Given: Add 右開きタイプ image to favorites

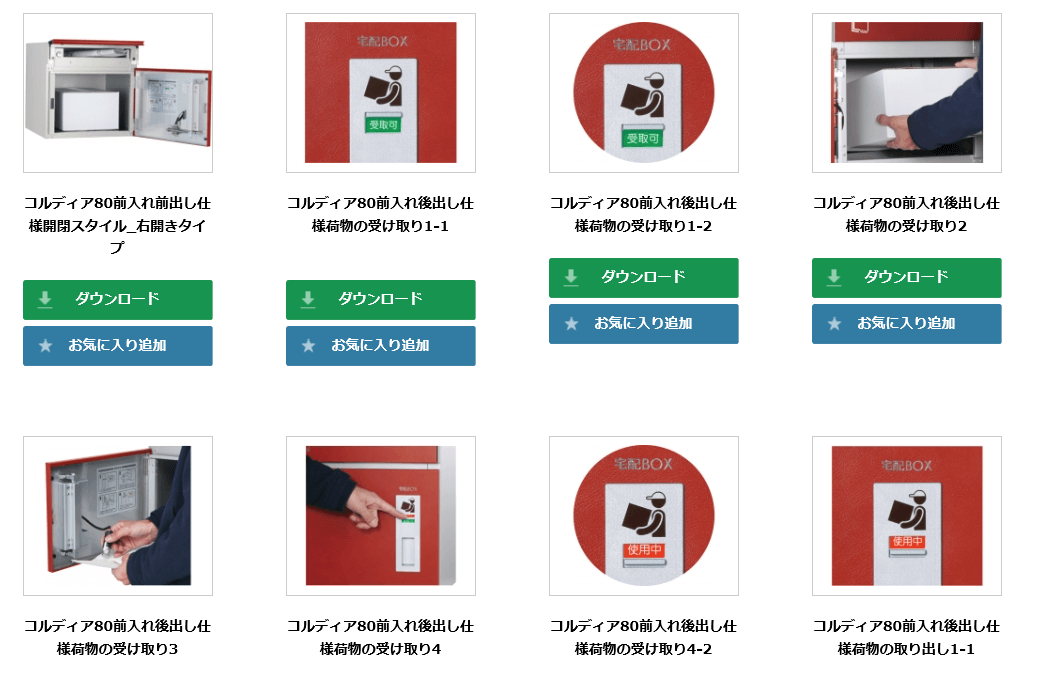Looking at the screenshot, I should click(x=117, y=346).
